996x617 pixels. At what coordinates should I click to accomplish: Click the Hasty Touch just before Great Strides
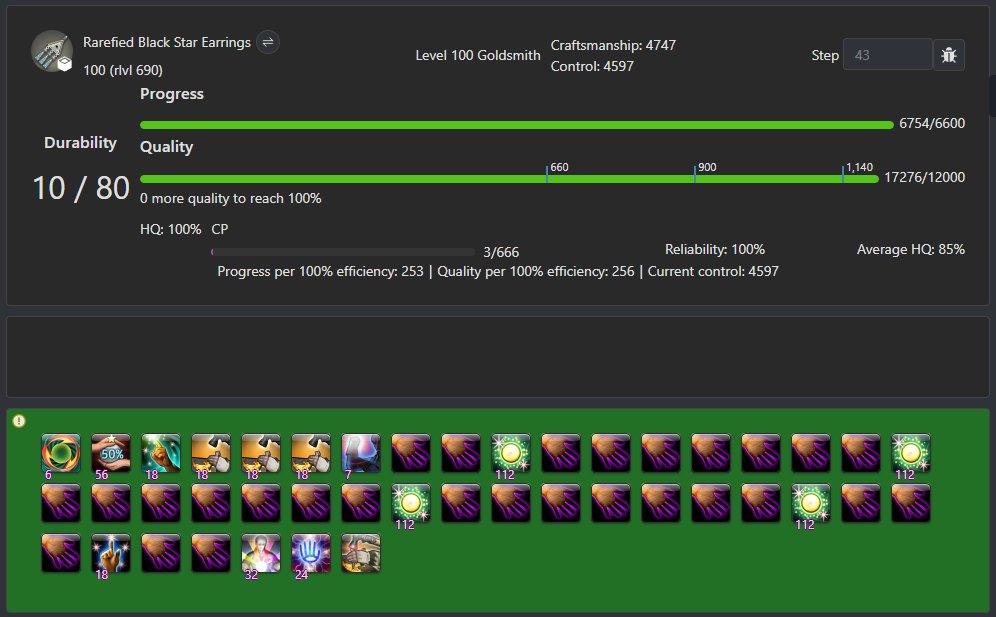[211, 553]
